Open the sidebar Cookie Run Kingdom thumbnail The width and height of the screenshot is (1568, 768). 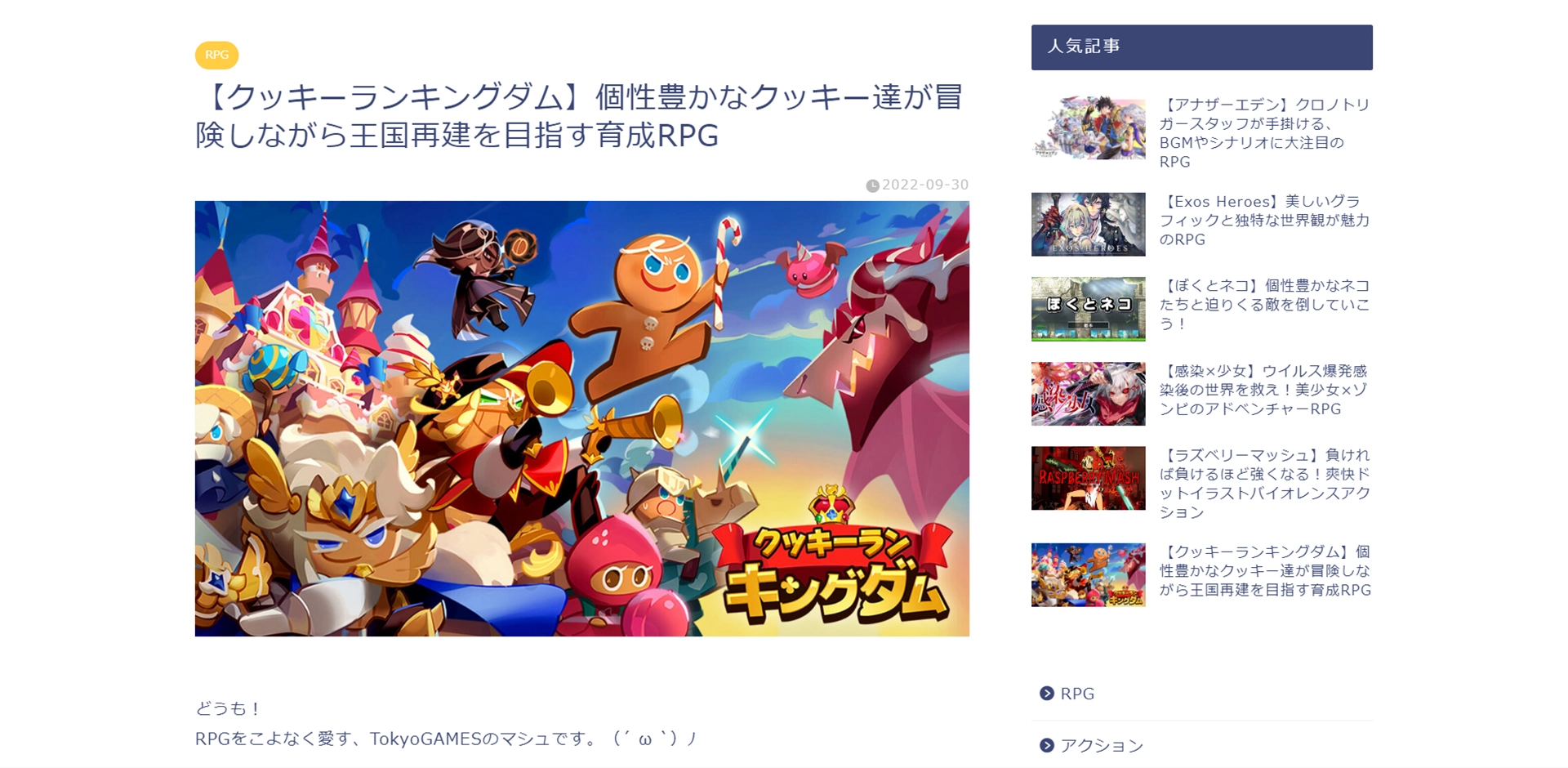pyautogui.click(x=1088, y=575)
